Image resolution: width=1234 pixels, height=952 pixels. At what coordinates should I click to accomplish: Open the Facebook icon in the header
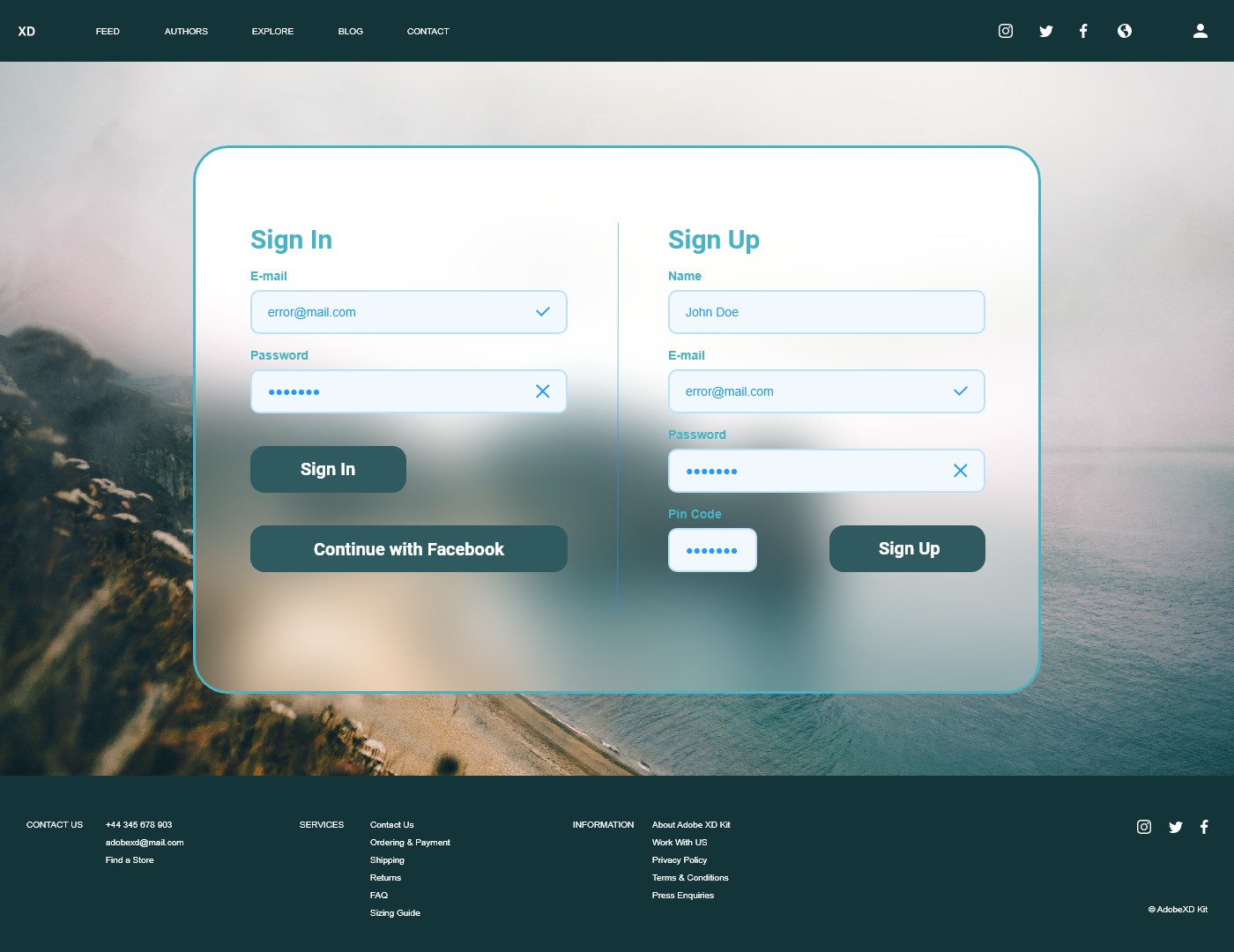1083,31
